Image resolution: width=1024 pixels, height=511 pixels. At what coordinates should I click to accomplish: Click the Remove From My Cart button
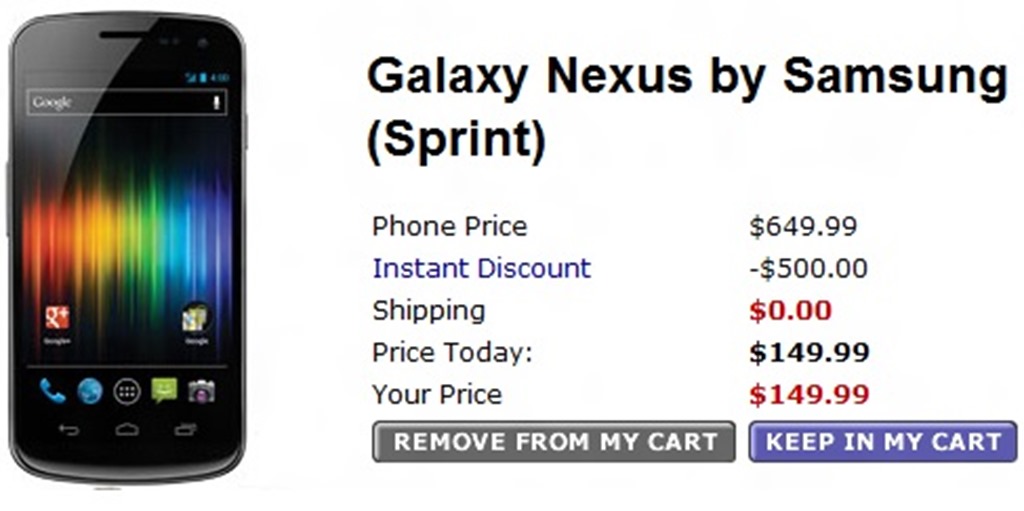pyautogui.click(x=554, y=442)
